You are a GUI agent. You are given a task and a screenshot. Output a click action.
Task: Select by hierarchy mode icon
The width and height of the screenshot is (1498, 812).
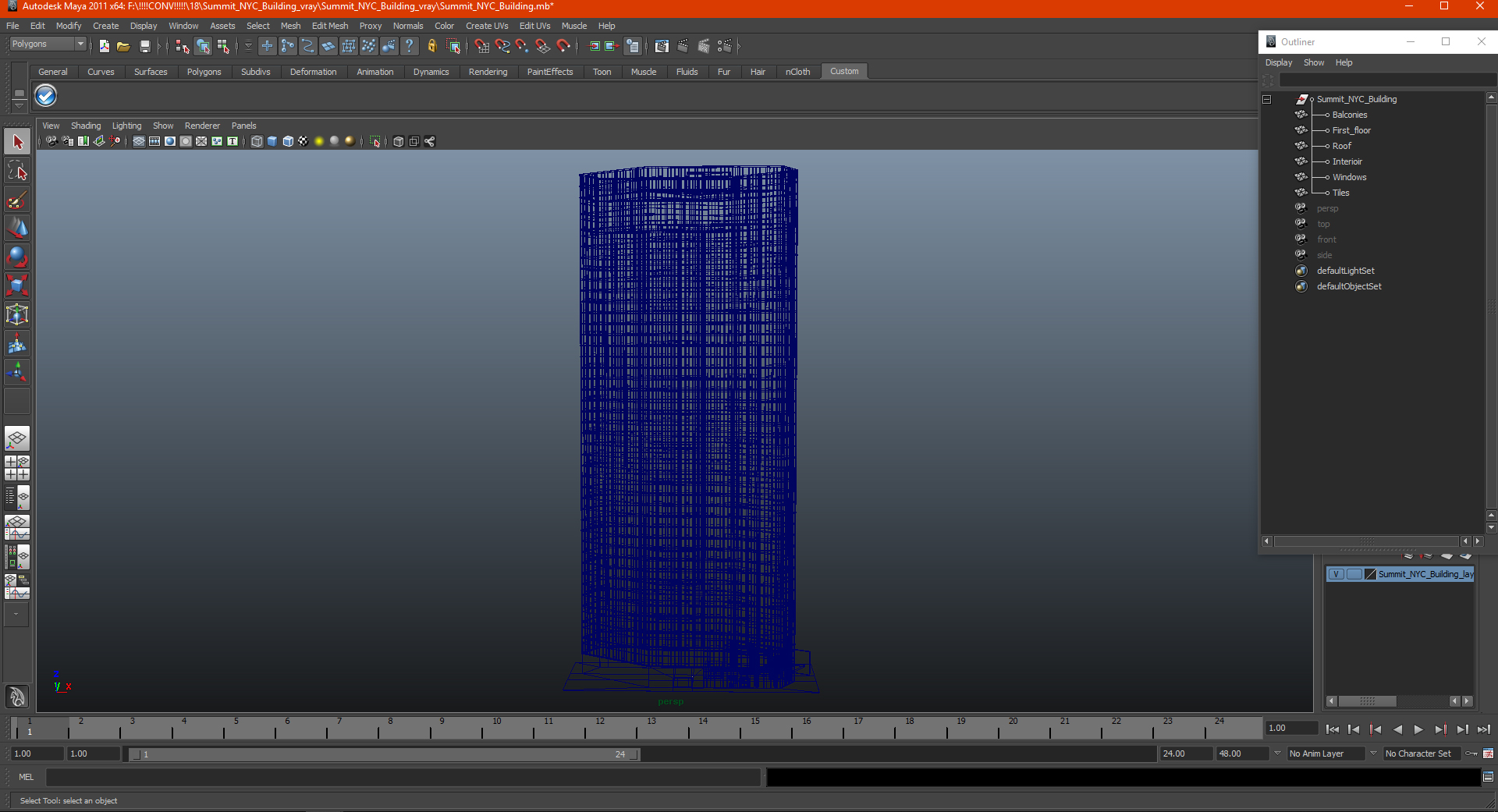[x=183, y=47]
